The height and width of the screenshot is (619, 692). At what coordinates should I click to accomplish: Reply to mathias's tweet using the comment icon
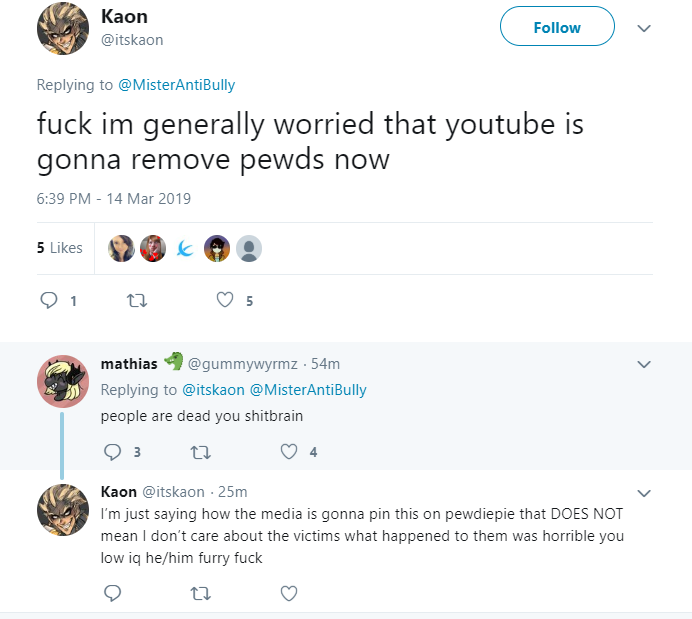tap(112, 452)
